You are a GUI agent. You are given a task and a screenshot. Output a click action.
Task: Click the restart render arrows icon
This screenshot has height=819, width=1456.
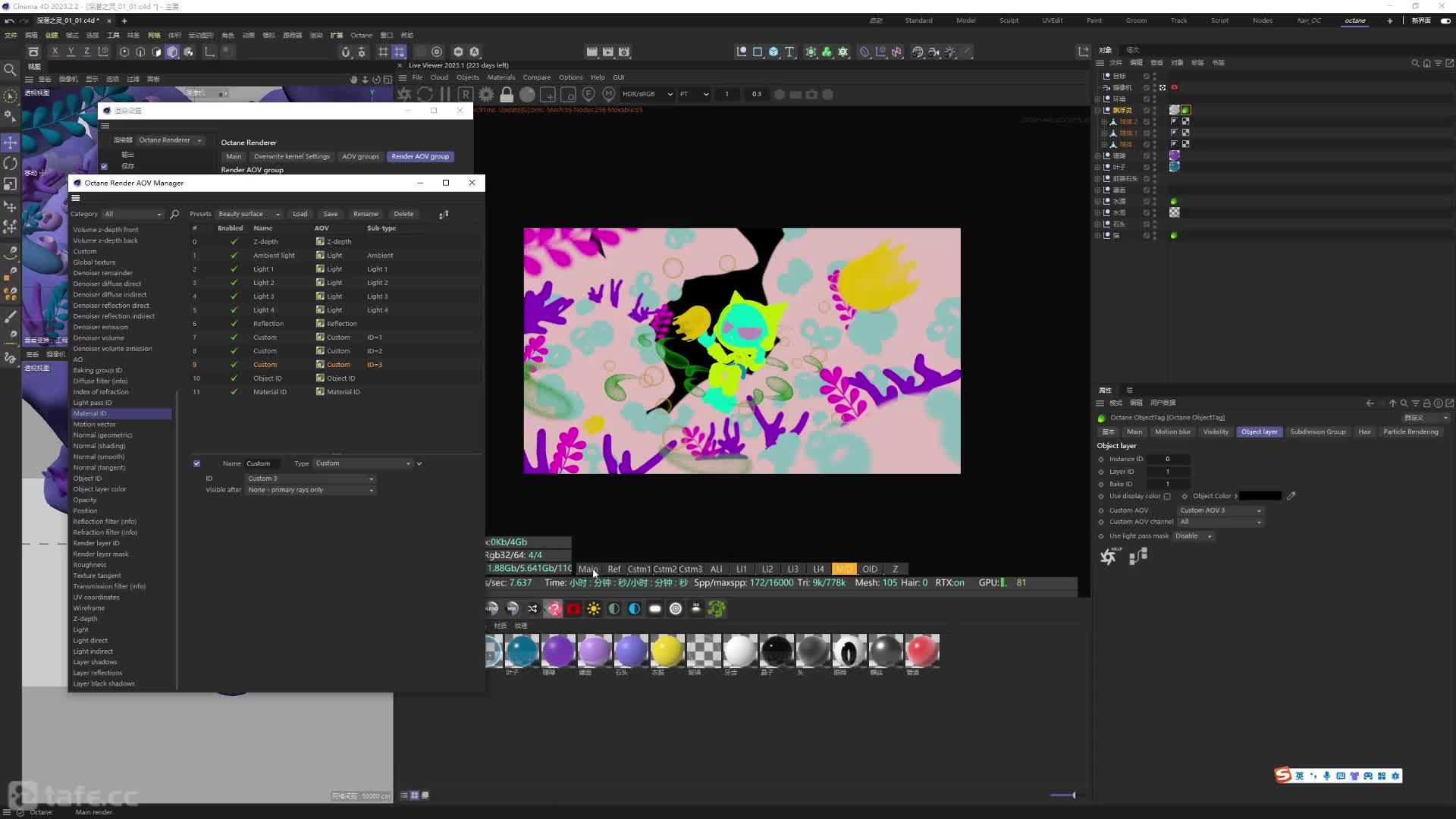(425, 94)
